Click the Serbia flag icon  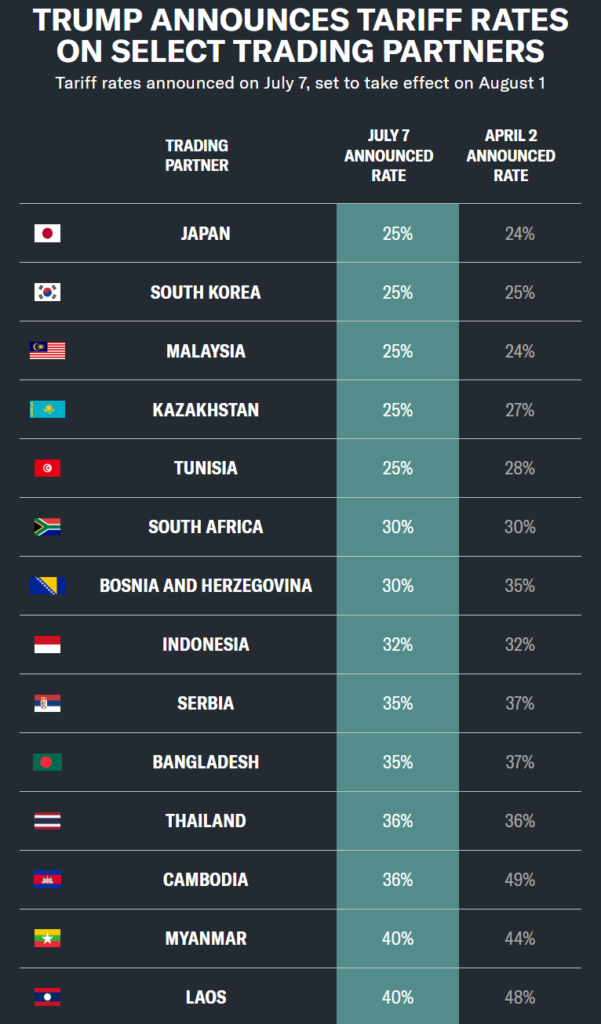point(47,703)
